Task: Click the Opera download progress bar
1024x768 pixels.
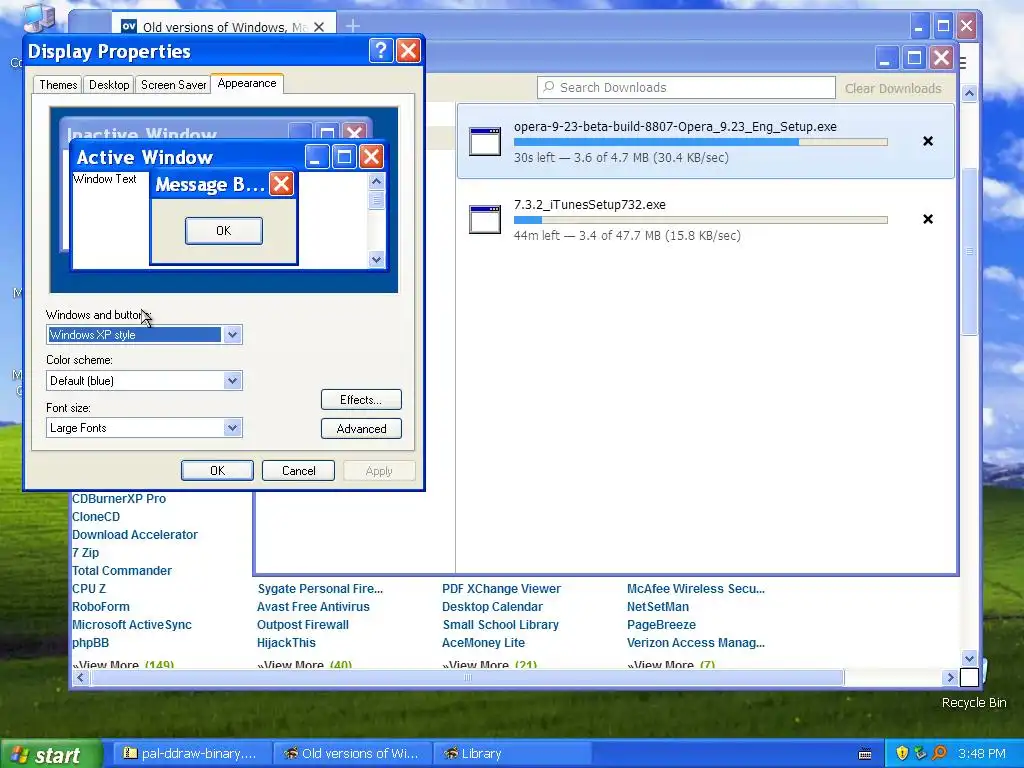Action: click(x=701, y=142)
